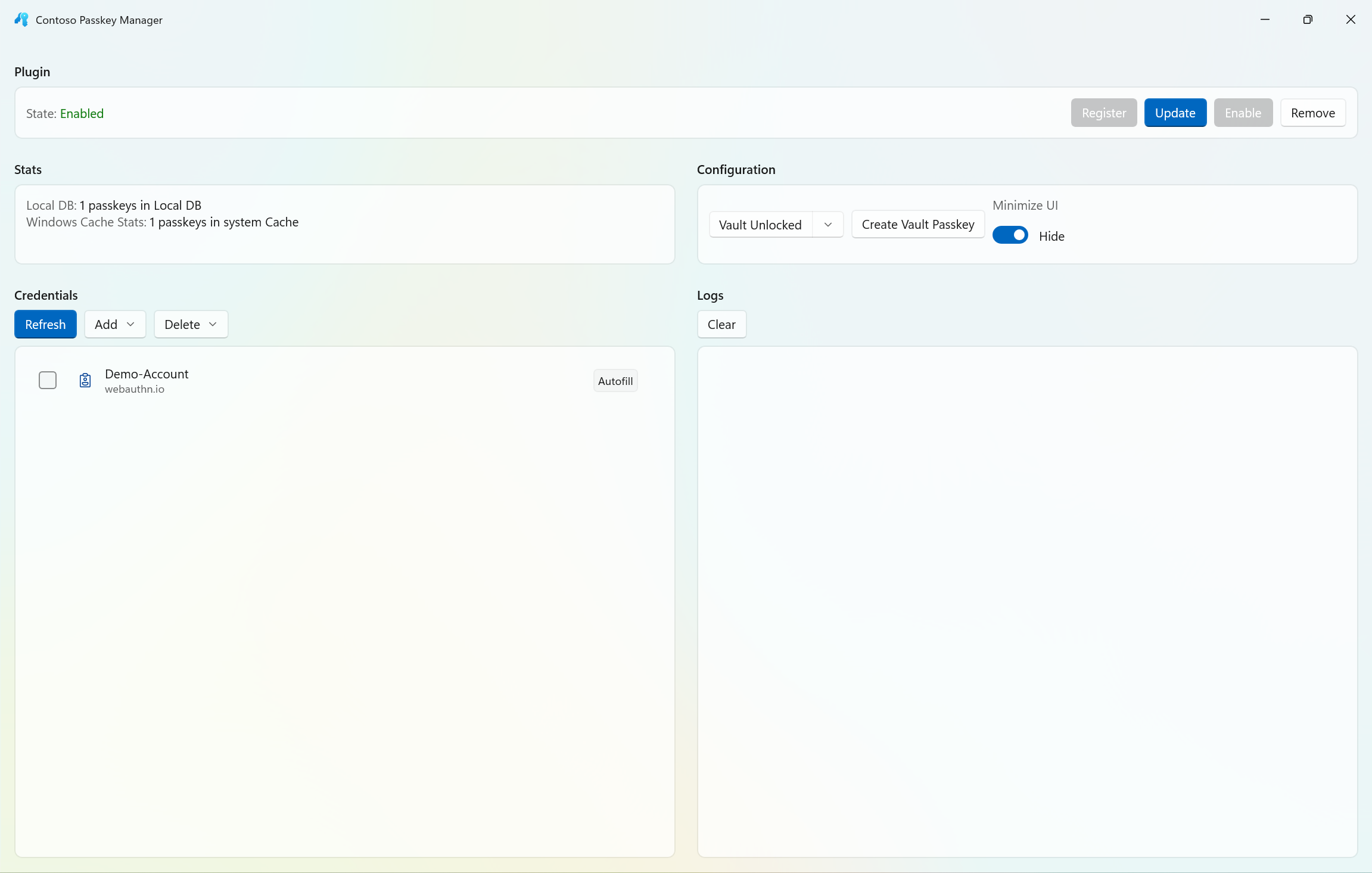Minimize the Contoso Passkey Manager window

(1265, 19)
